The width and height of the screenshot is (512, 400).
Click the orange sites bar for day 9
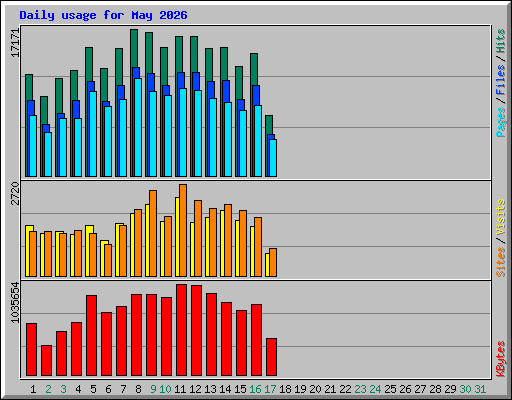(153, 233)
